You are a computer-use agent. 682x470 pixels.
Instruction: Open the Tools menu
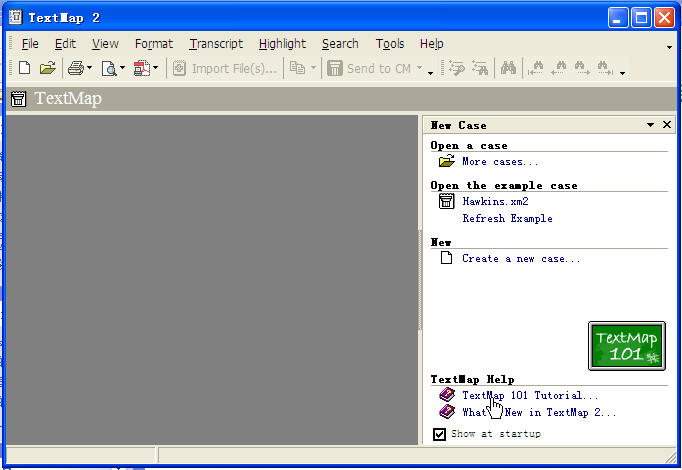tap(390, 44)
